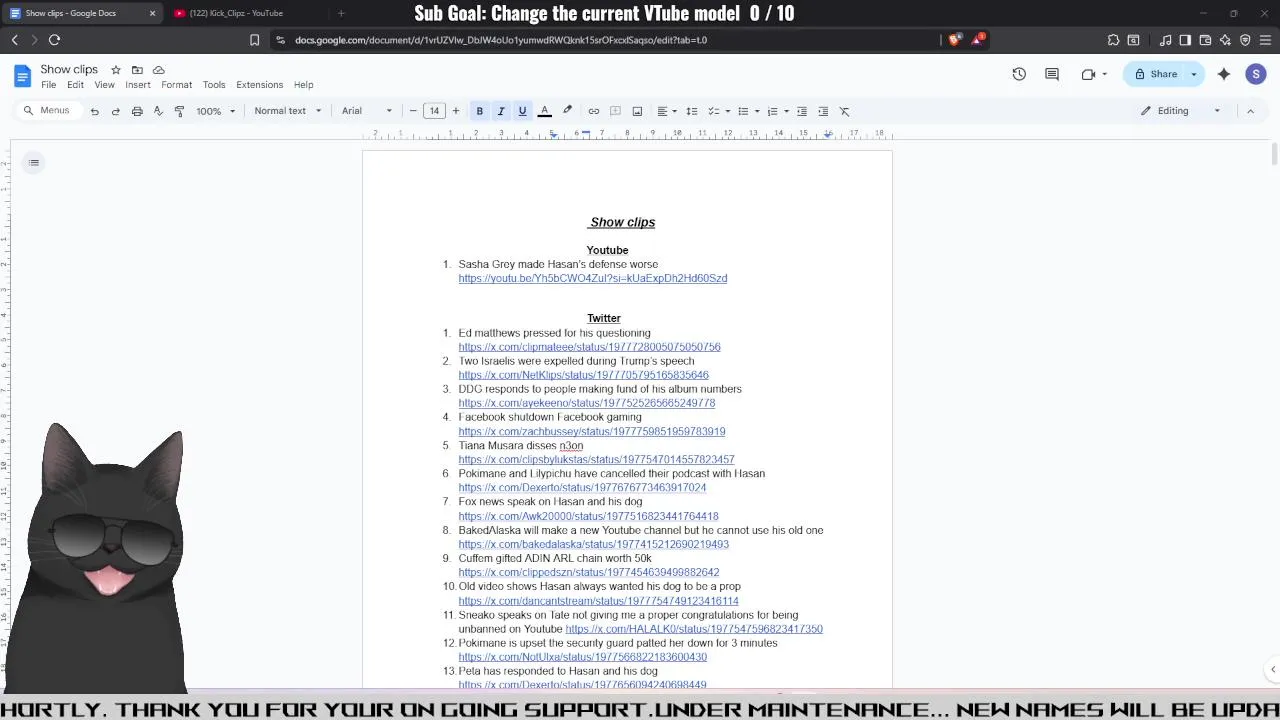Bookmark this page in address bar

click(254, 40)
